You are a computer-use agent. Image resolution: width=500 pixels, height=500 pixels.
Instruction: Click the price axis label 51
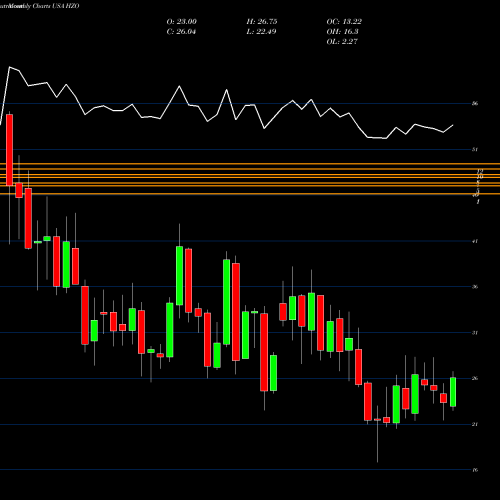[x=475, y=149]
